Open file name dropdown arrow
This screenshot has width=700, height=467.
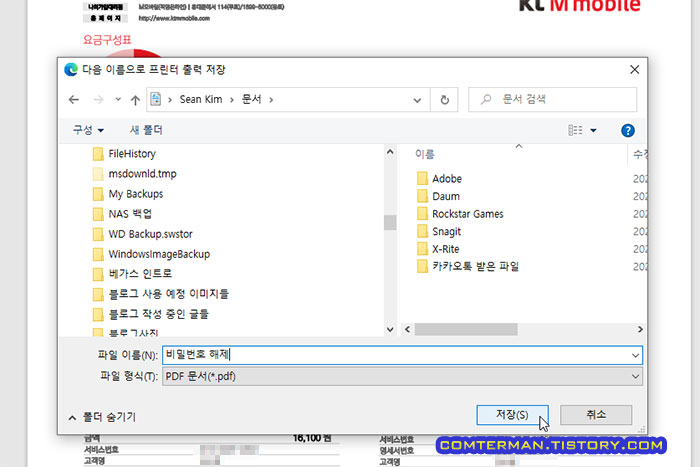pyautogui.click(x=635, y=356)
